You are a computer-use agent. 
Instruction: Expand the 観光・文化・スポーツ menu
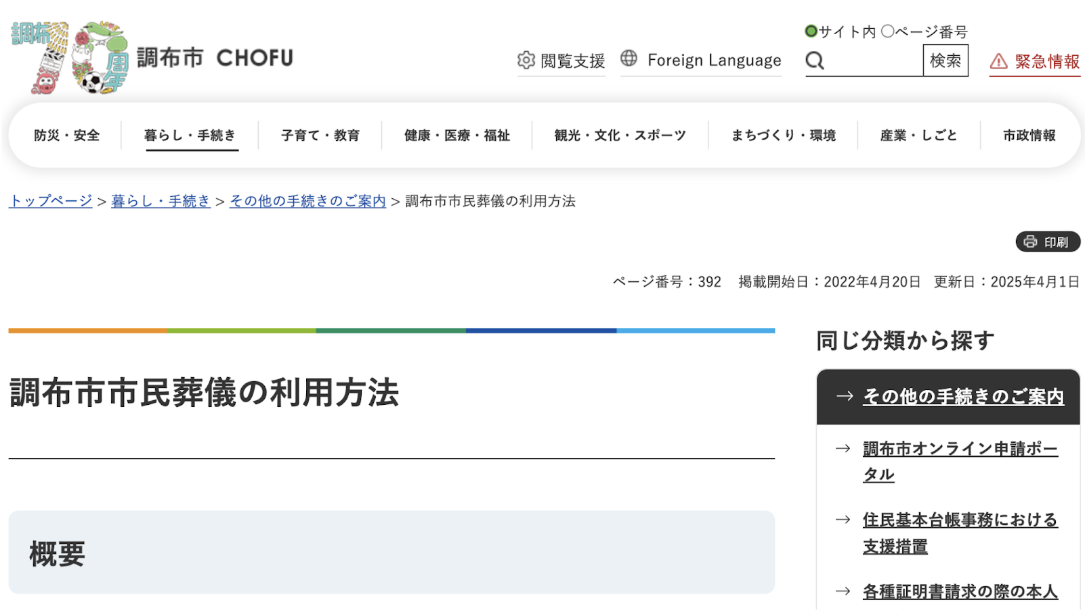pyautogui.click(x=620, y=135)
